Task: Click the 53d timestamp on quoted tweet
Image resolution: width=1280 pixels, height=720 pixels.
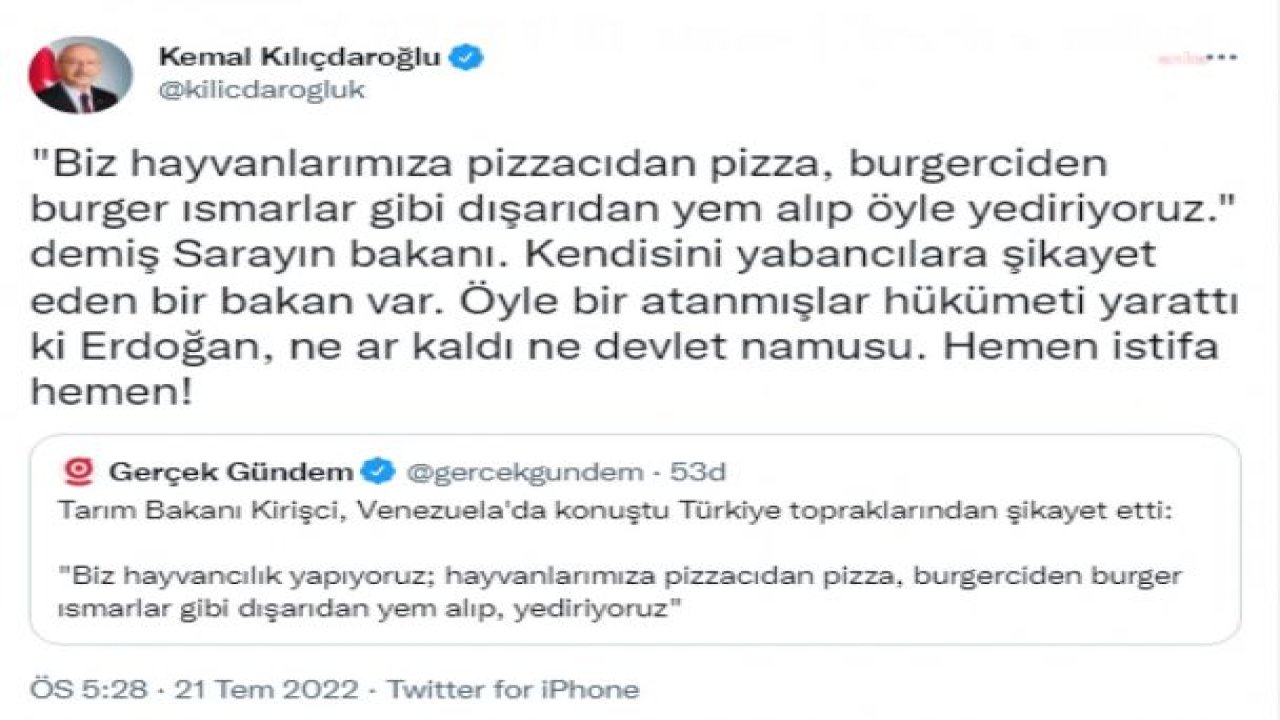Action: point(696,471)
